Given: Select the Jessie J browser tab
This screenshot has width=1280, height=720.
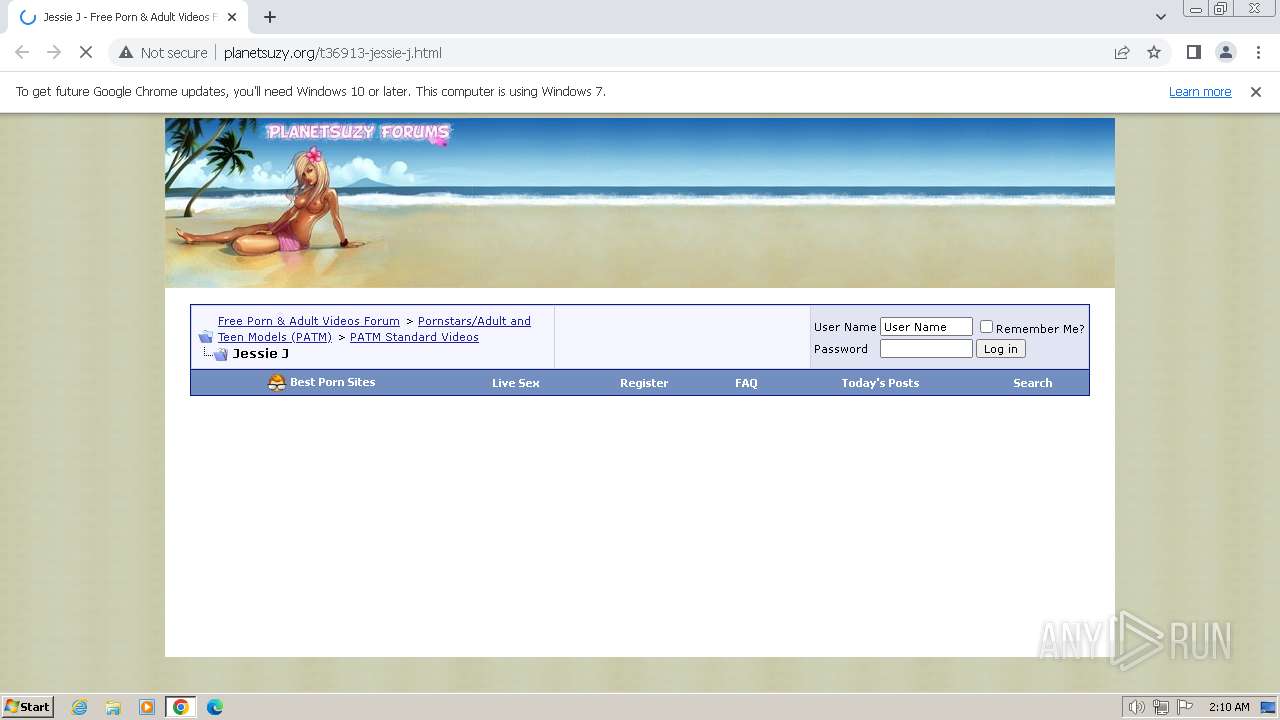Looking at the screenshot, I should coord(127,17).
